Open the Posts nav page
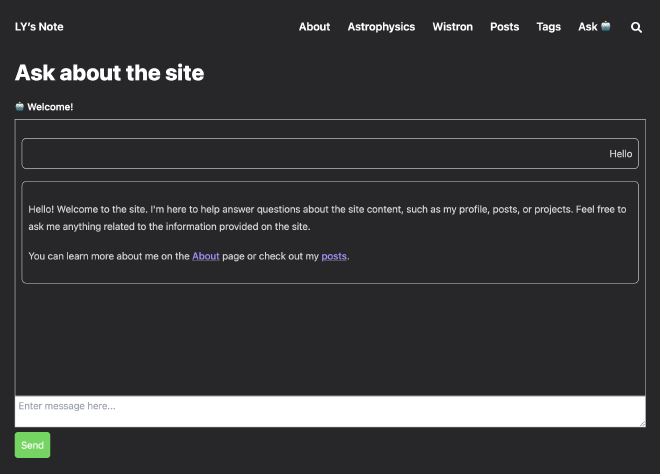The height and width of the screenshot is (474, 660). [504, 27]
